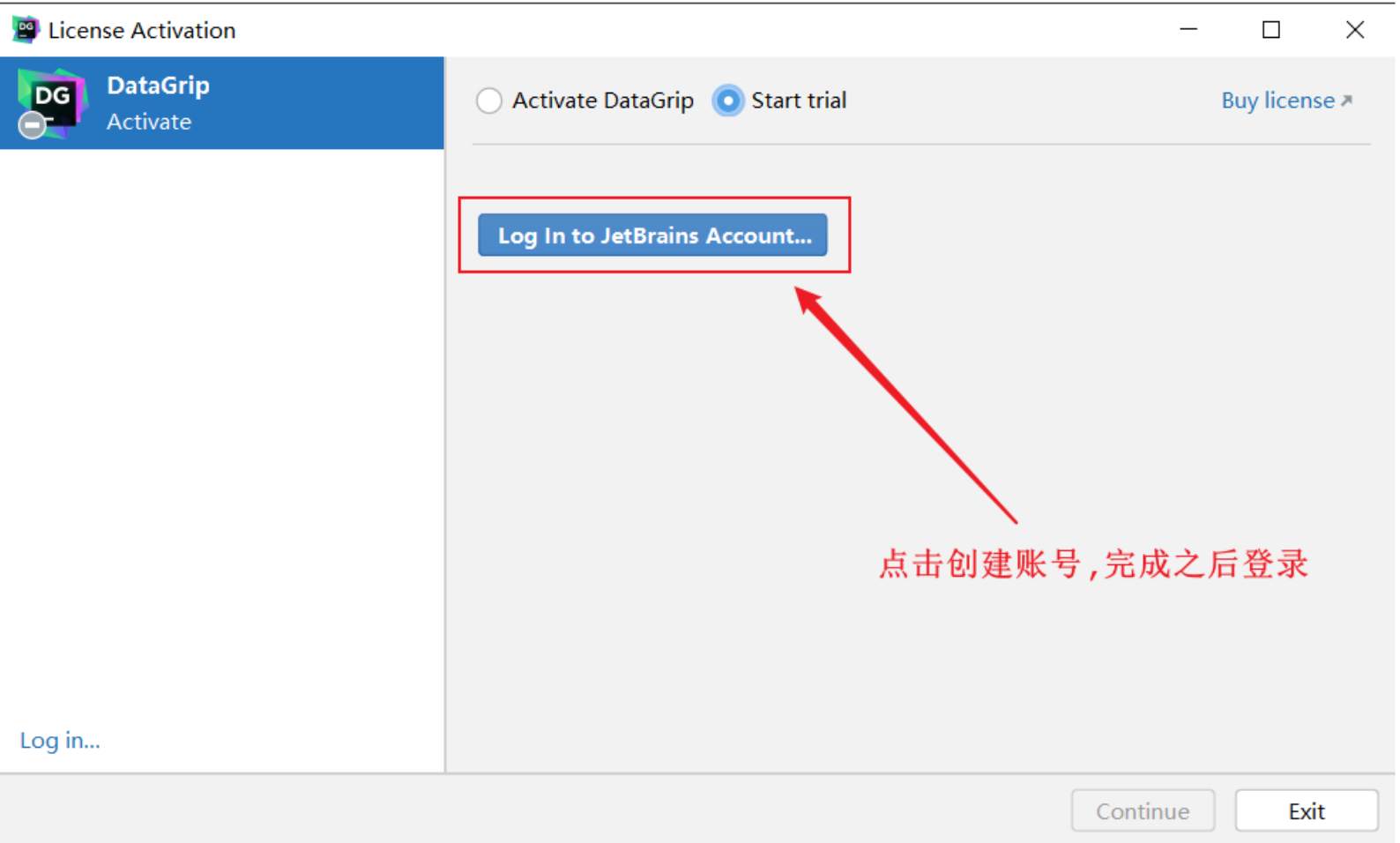
Task: Click the "Activate" status text under DataGrip
Action: [149, 122]
